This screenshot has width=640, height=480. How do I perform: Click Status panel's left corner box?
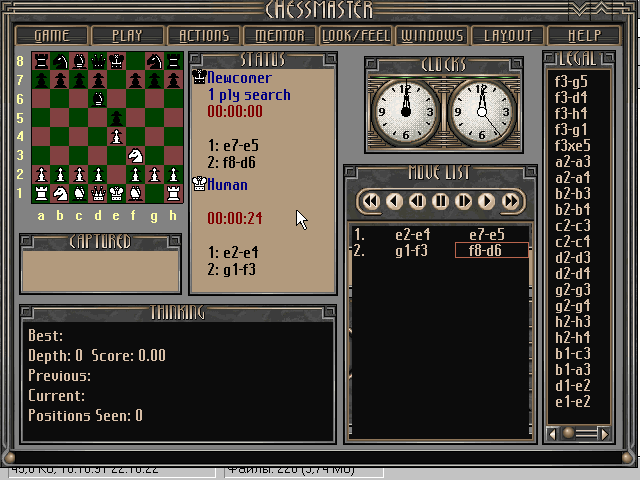196,59
